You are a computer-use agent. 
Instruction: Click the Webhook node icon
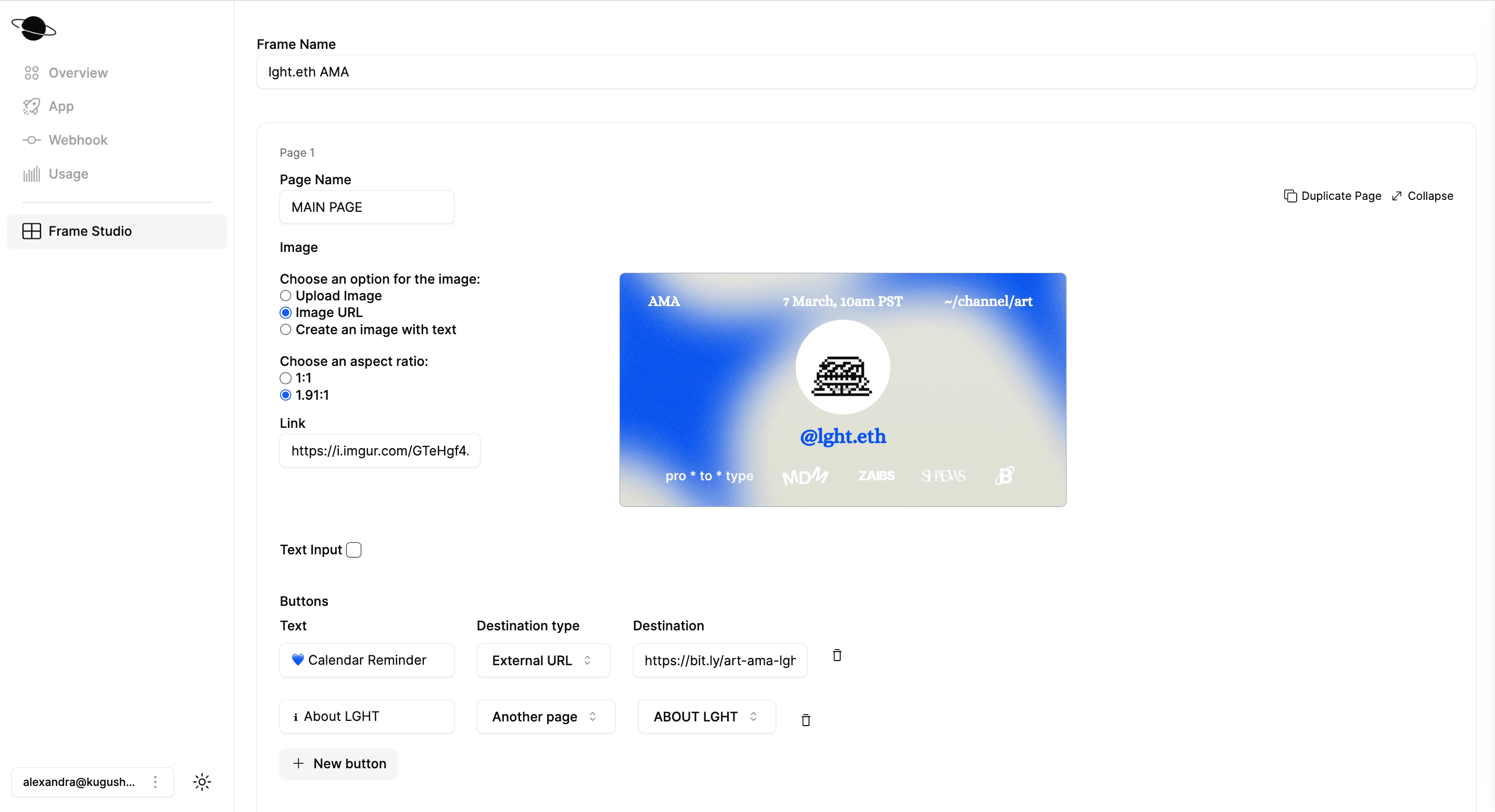pyautogui.click(x=31, y=140)
